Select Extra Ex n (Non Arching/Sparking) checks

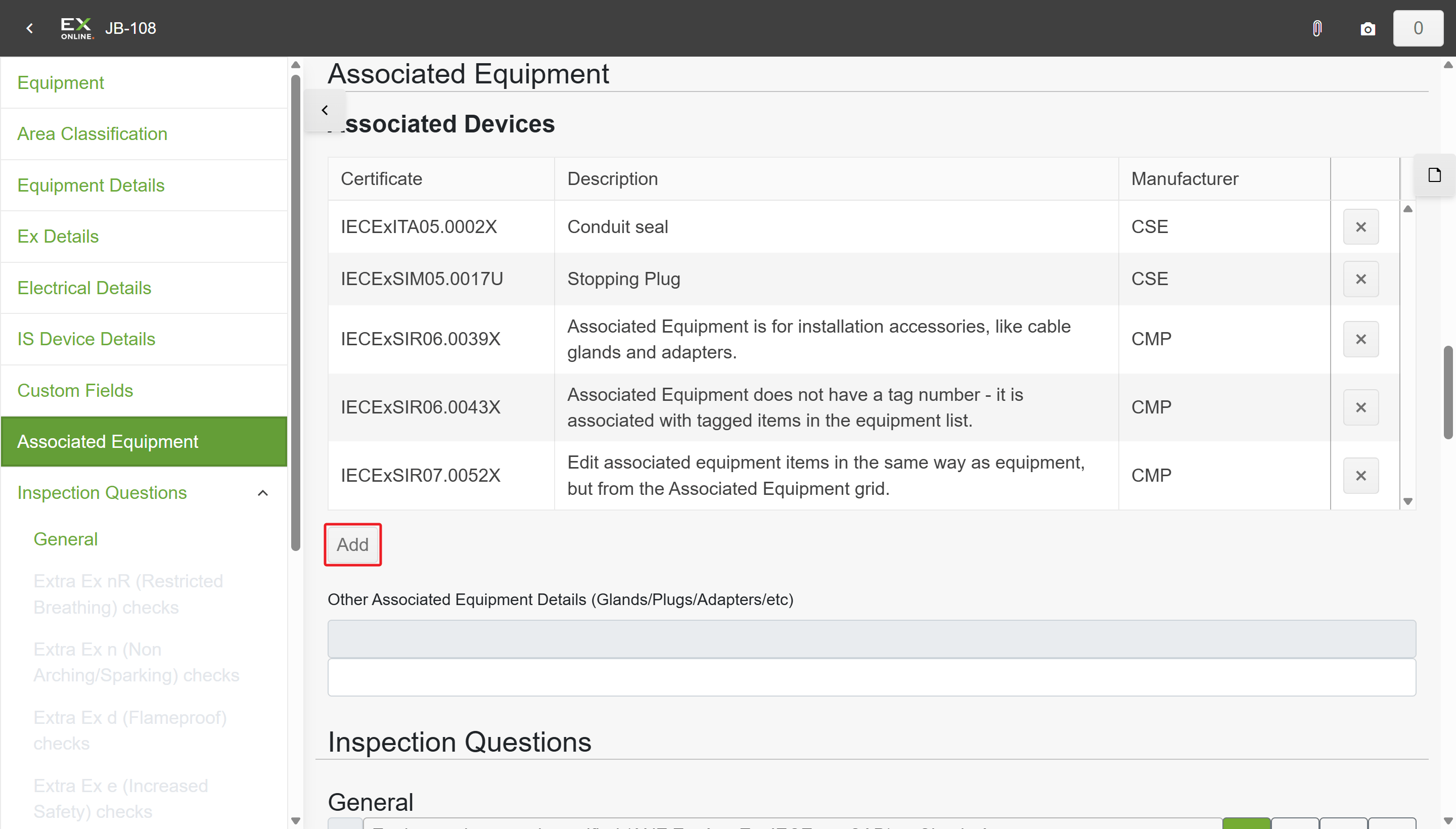(136, 662)
